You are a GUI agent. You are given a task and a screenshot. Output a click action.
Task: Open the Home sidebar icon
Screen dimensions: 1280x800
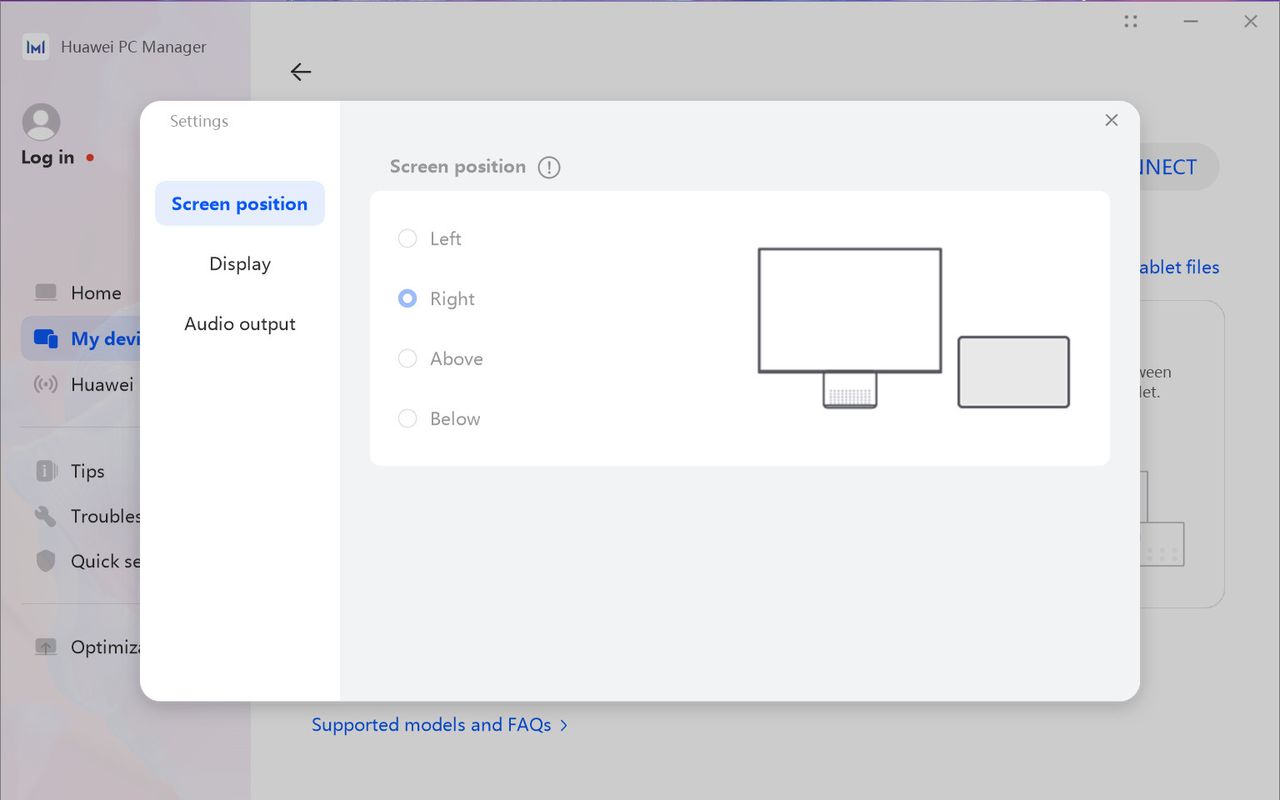(x=46, y=293)
